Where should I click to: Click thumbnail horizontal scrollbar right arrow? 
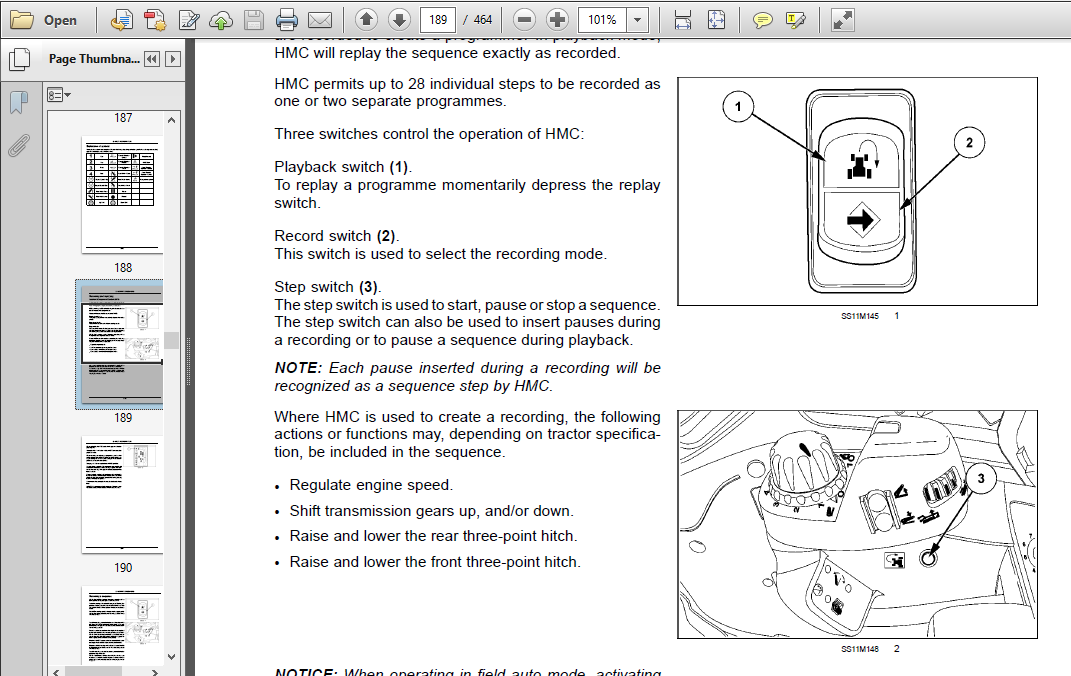tap(155, 672)
